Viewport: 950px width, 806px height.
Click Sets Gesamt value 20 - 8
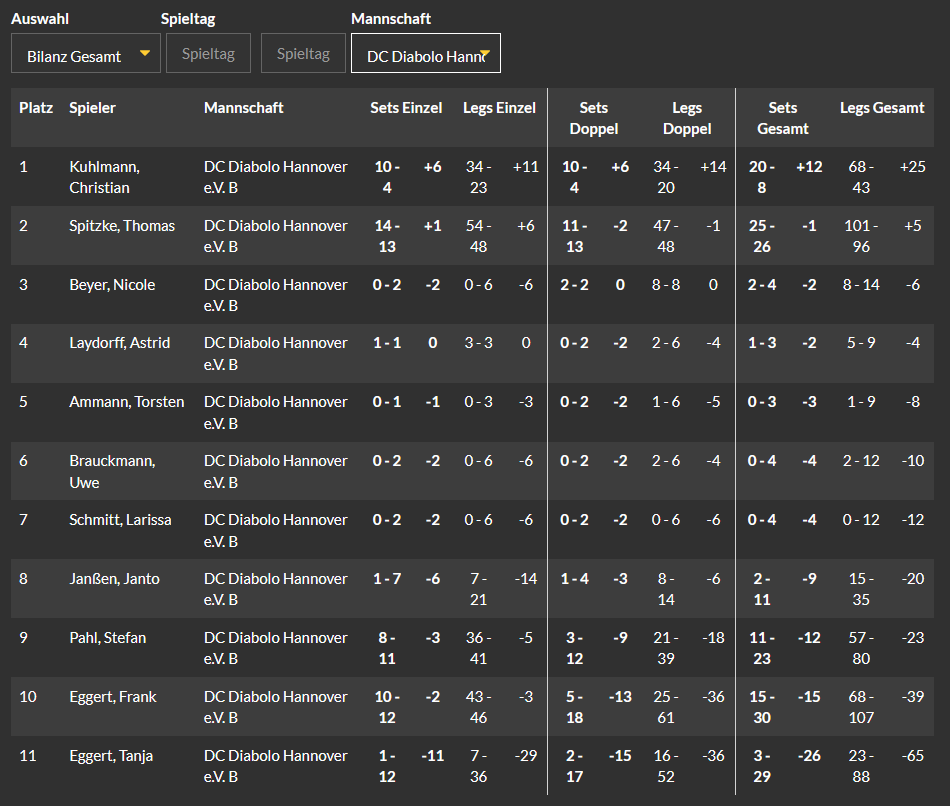(762, 177)
